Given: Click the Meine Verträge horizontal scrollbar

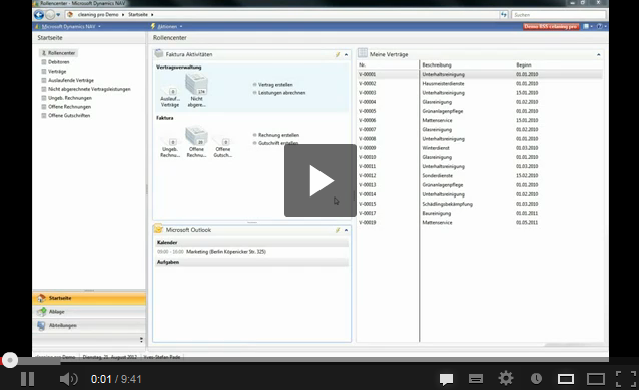Looking at the screenshot, I should pos(573,345).
